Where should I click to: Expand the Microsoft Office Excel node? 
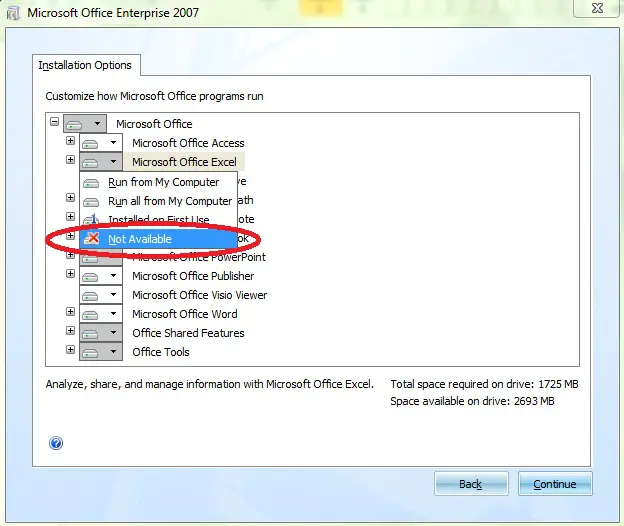(x=70, y=160)
